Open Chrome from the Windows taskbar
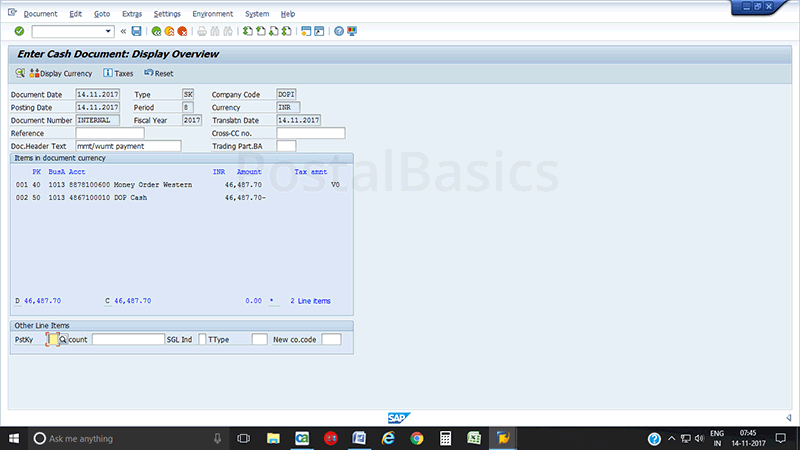Screen dimensions: 800x450 click(x=417, y=438)
